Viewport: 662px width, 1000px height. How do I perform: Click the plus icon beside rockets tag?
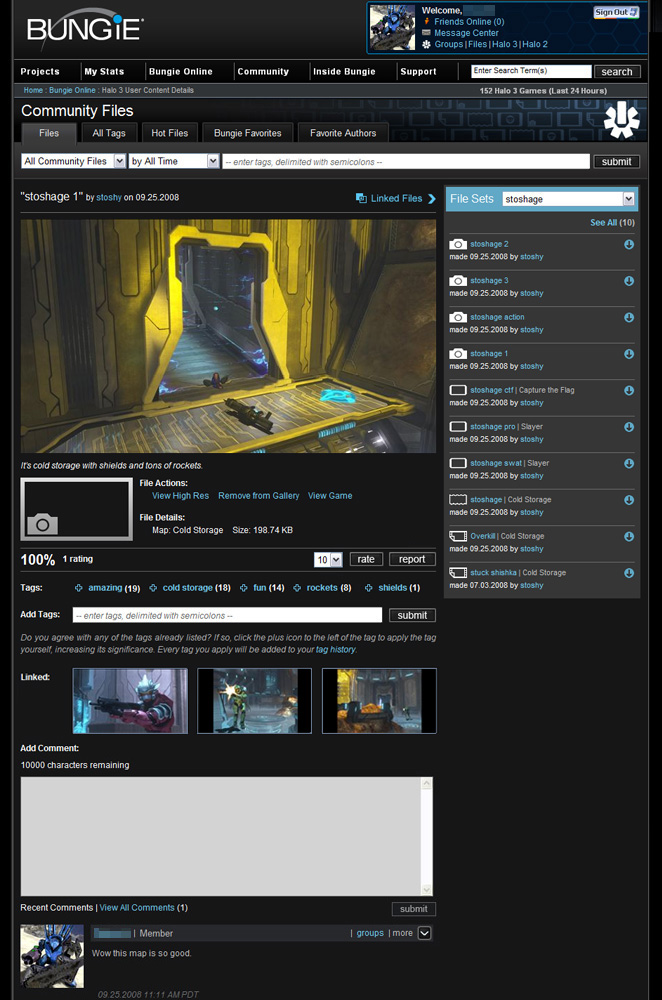coord(297,588)
